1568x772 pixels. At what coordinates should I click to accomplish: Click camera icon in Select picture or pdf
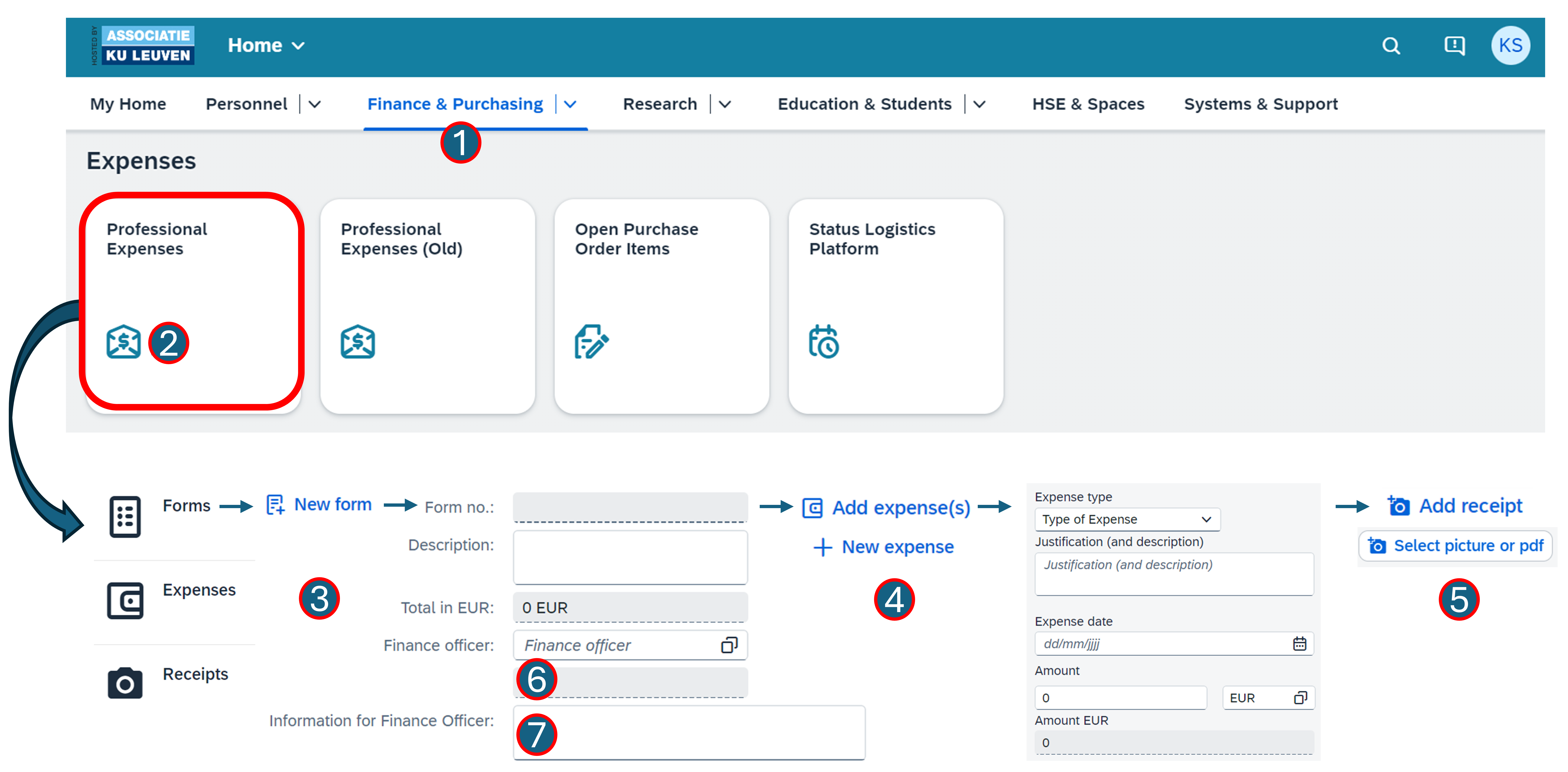point(1377,546)
